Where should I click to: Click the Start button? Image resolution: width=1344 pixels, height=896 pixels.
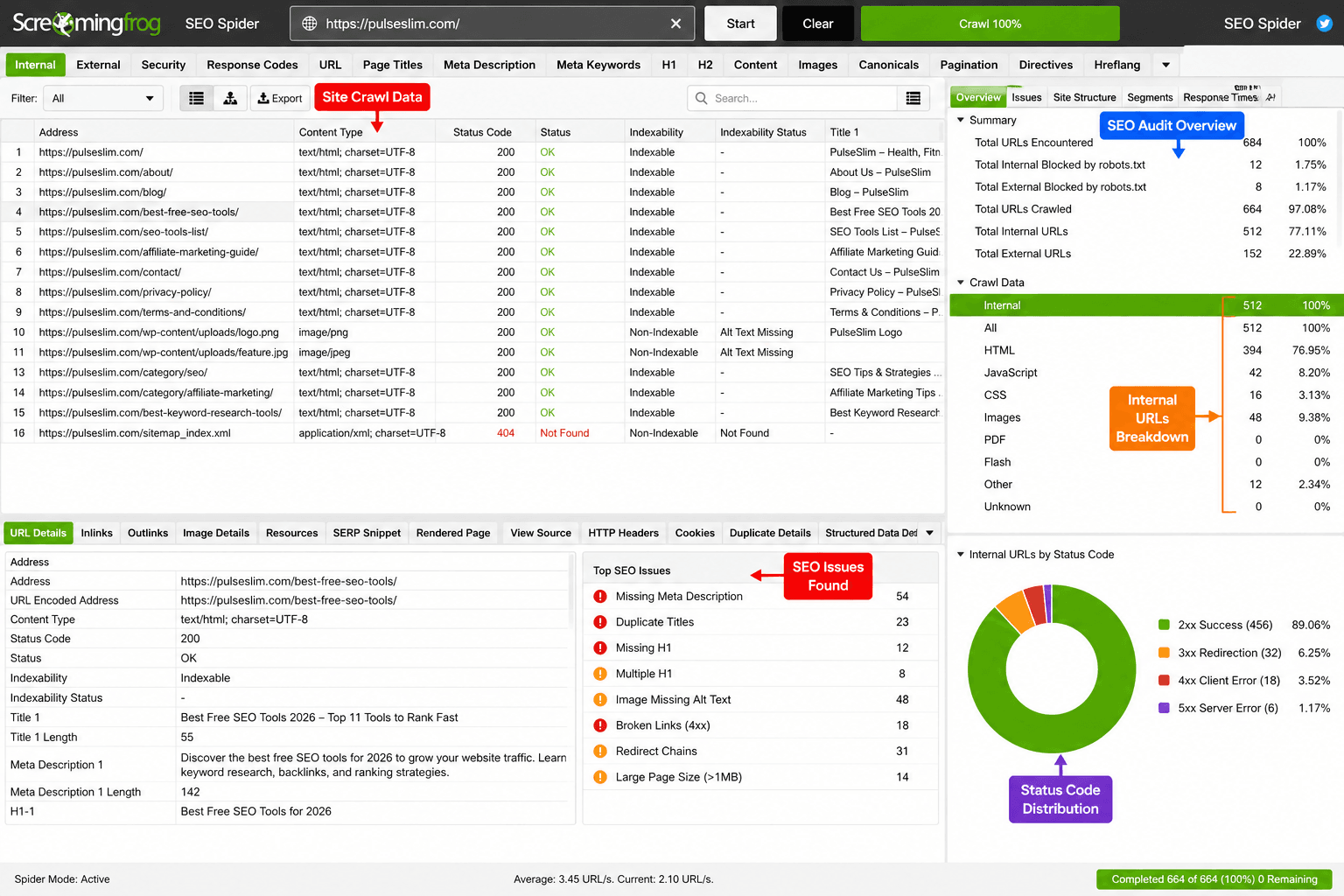click(740, 24)
